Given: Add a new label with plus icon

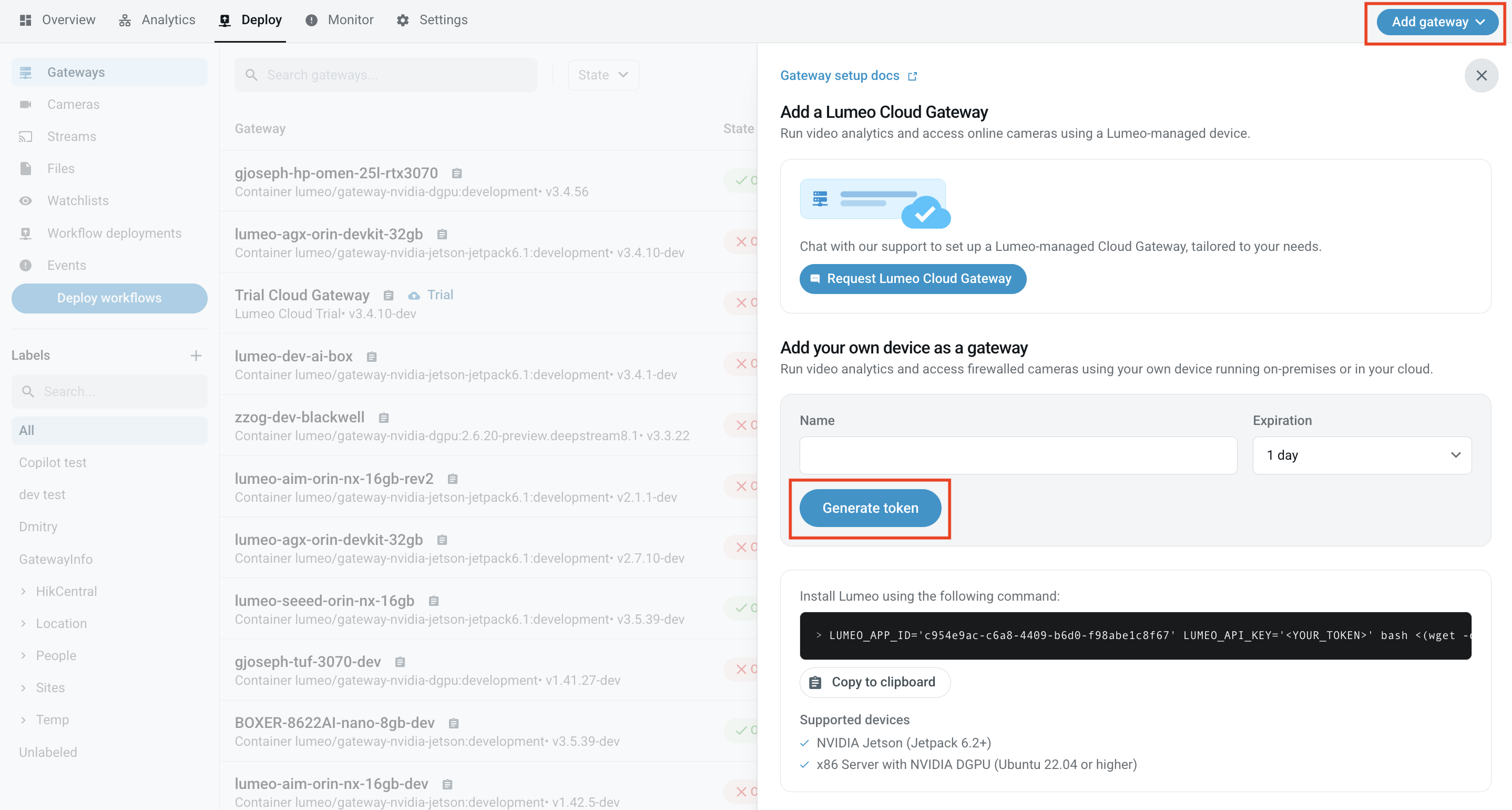Looking at the screenshot, I should (x=196, y=356).
